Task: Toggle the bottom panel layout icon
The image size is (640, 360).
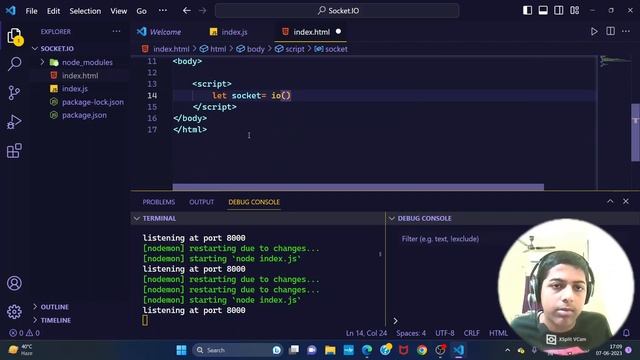Action: click(x=543, y=11)
